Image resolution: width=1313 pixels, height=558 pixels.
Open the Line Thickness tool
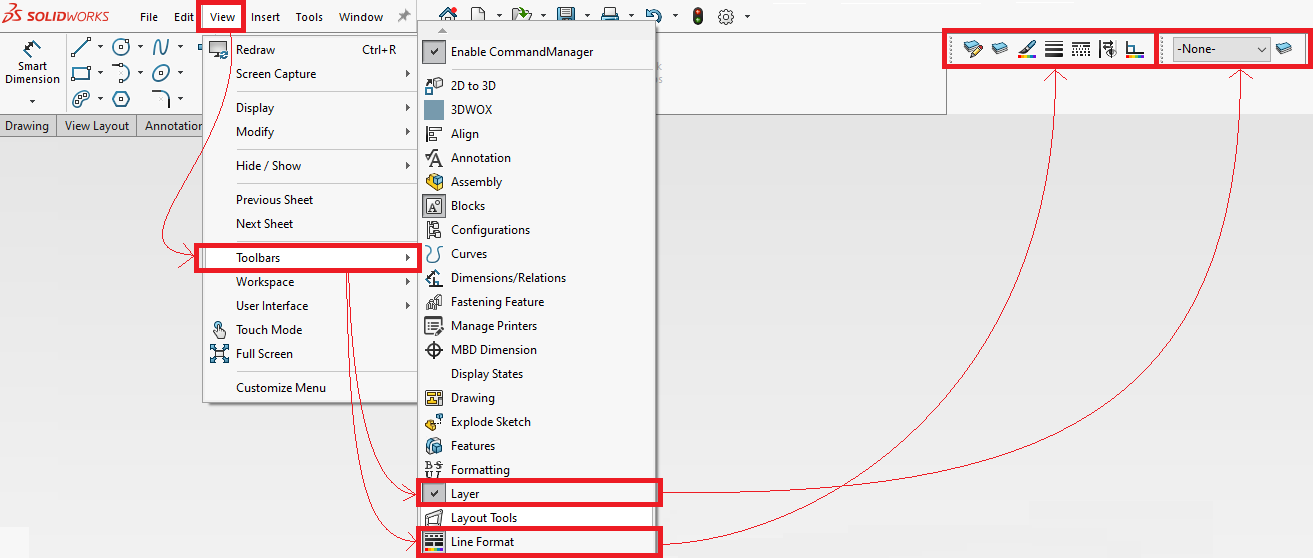click(1053, 49)
